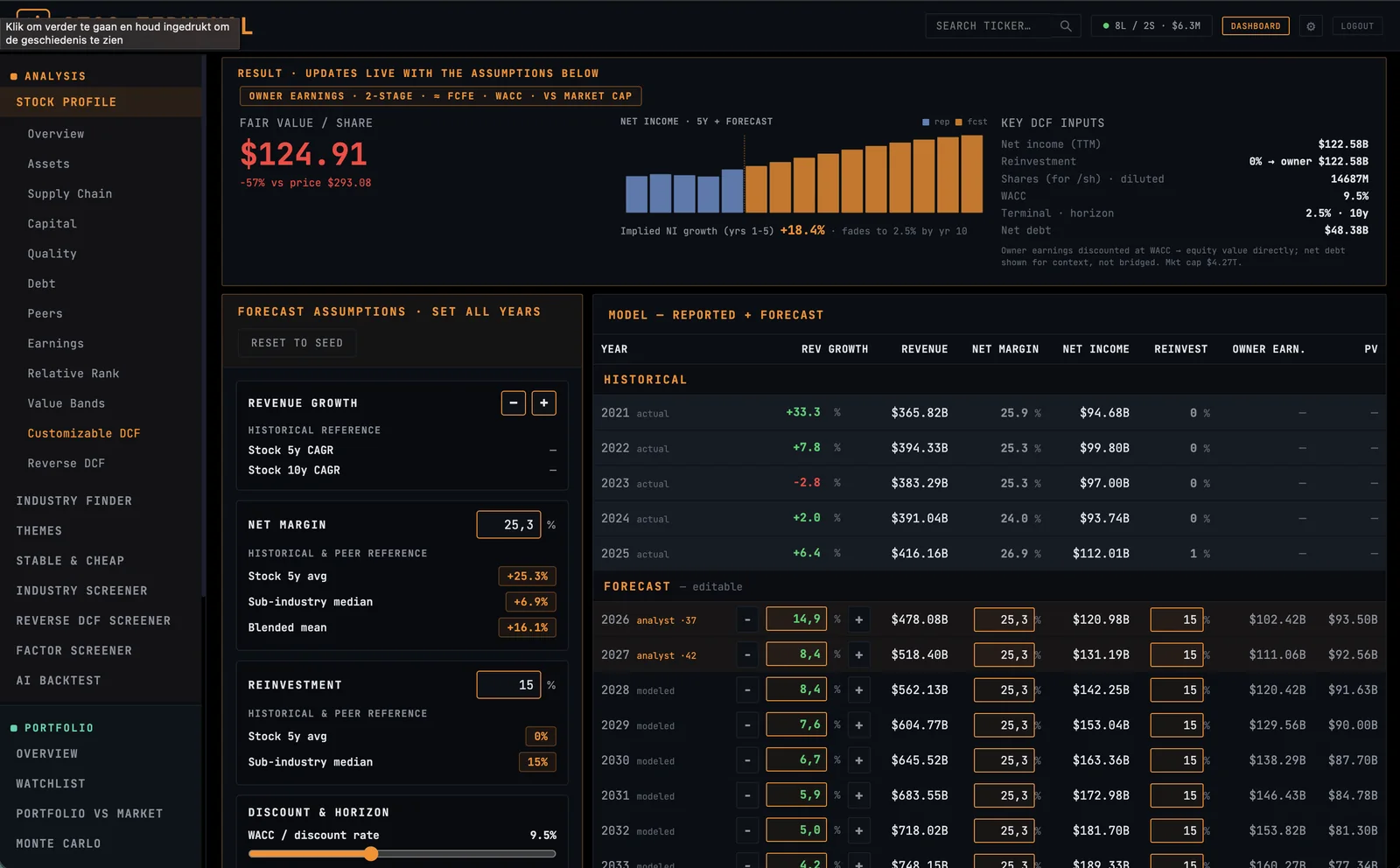Apply Stock 5y avg reinvestment 0%

[x=541, y=737]
